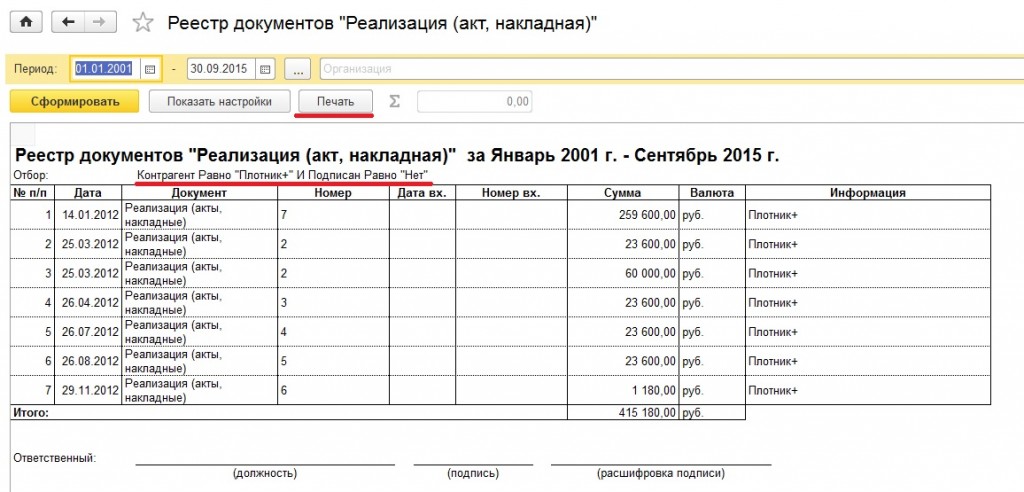Click the sum sigma icon
The width and height of the screenshot is (1024, 492).
[x=394, y=101]
